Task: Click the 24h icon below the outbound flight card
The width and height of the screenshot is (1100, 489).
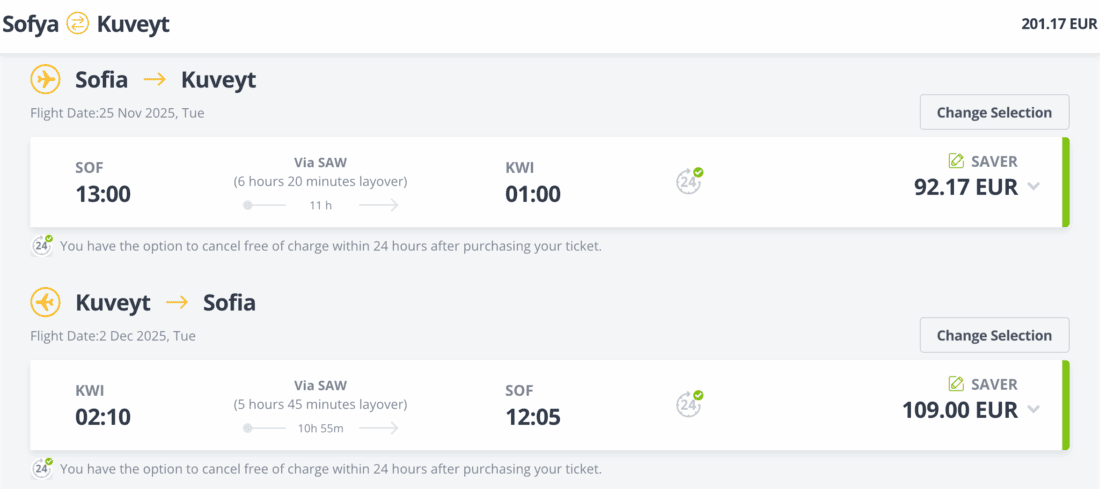Action: coord(43,245)
